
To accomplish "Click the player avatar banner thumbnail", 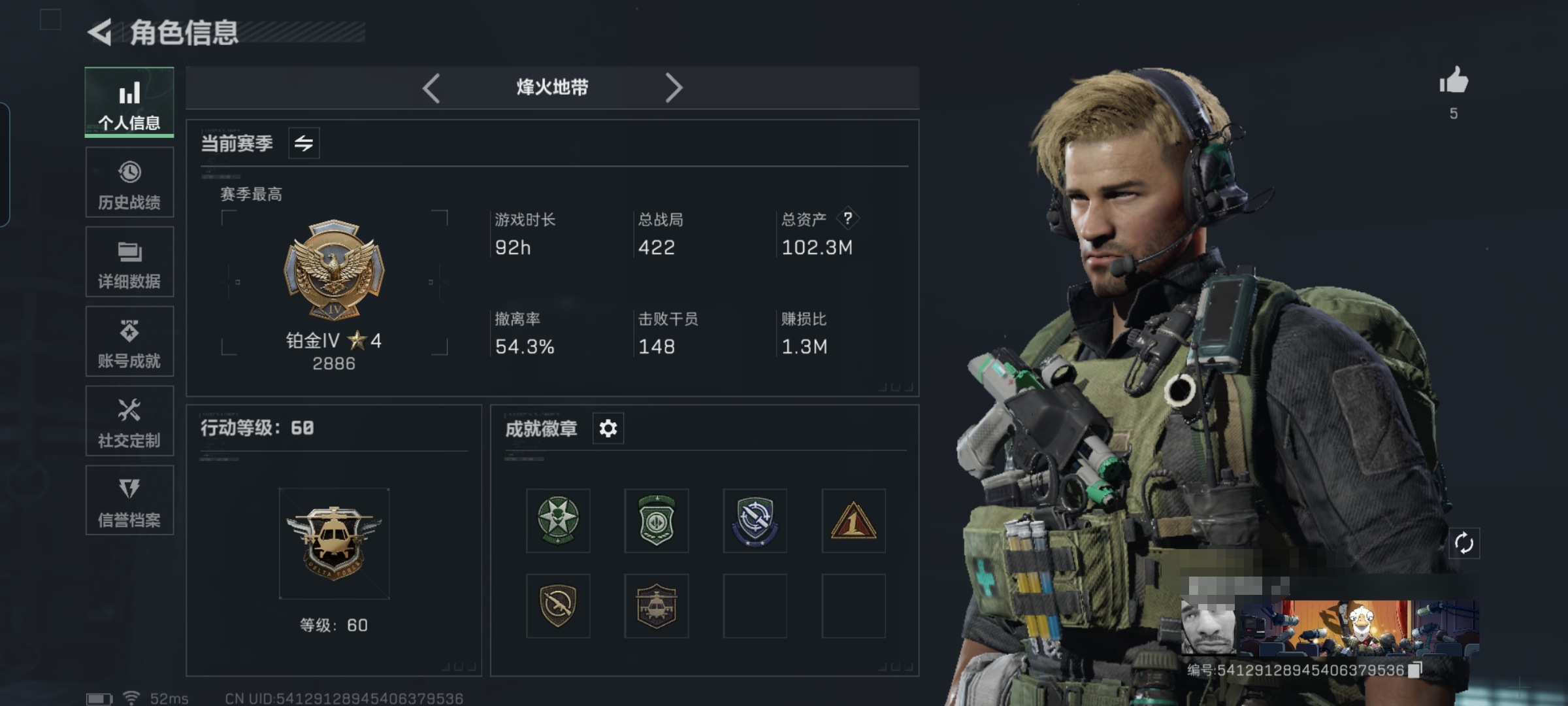I will 1330,628.
